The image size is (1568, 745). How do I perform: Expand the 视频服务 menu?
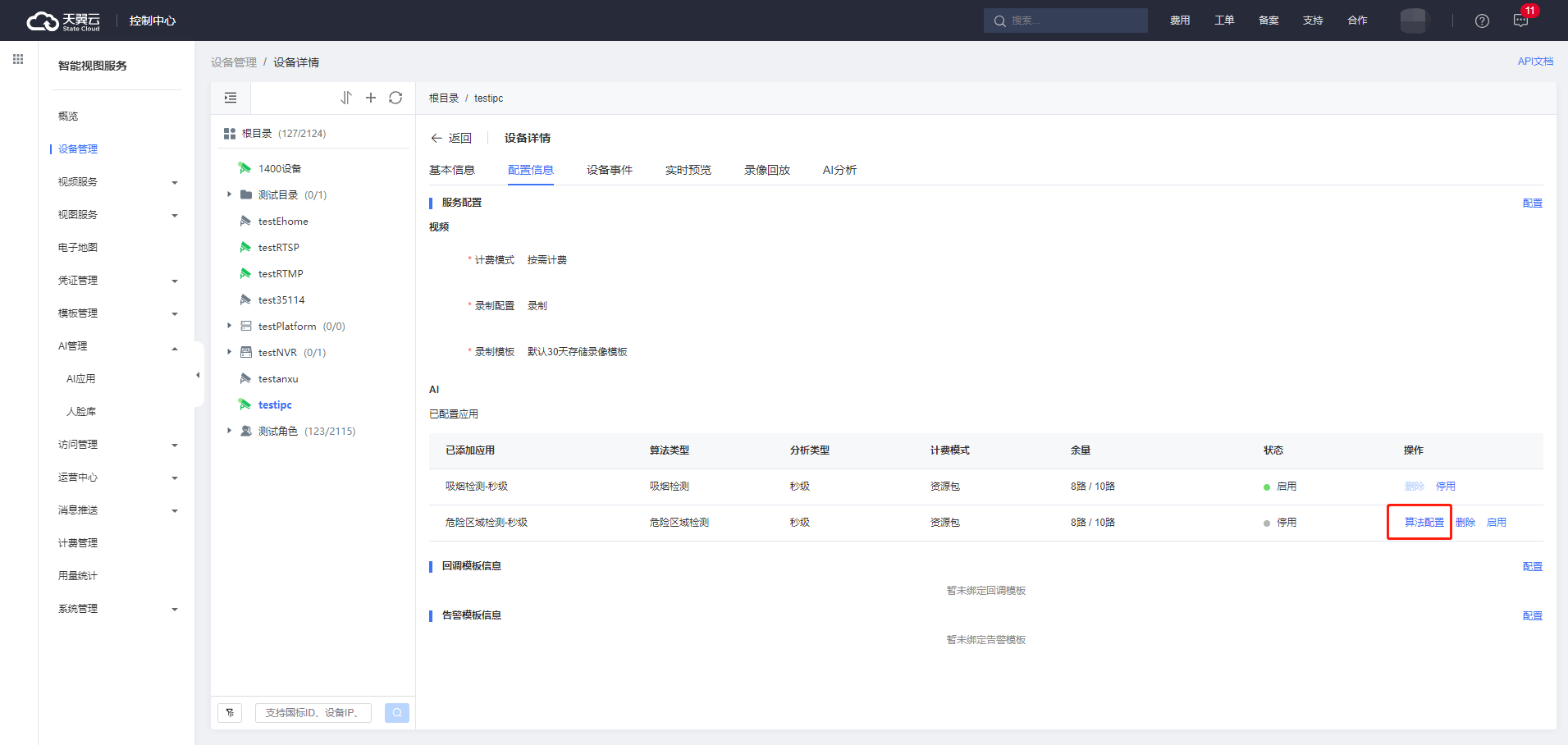click(175, 182)
